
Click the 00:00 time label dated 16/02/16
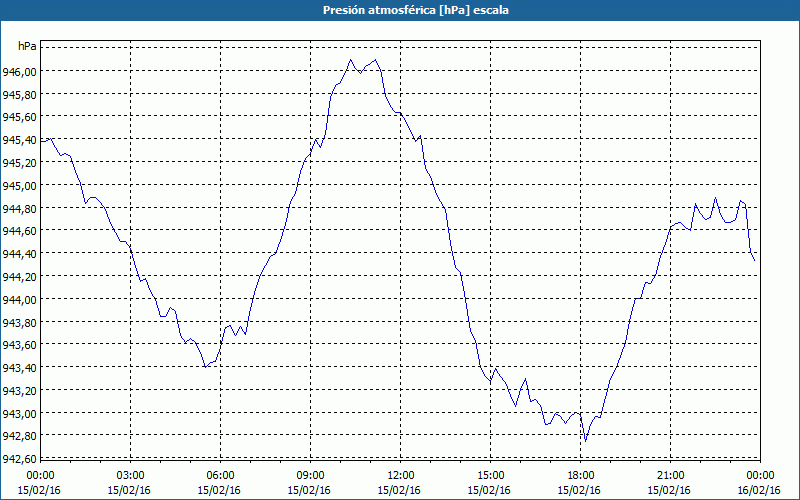760,476
